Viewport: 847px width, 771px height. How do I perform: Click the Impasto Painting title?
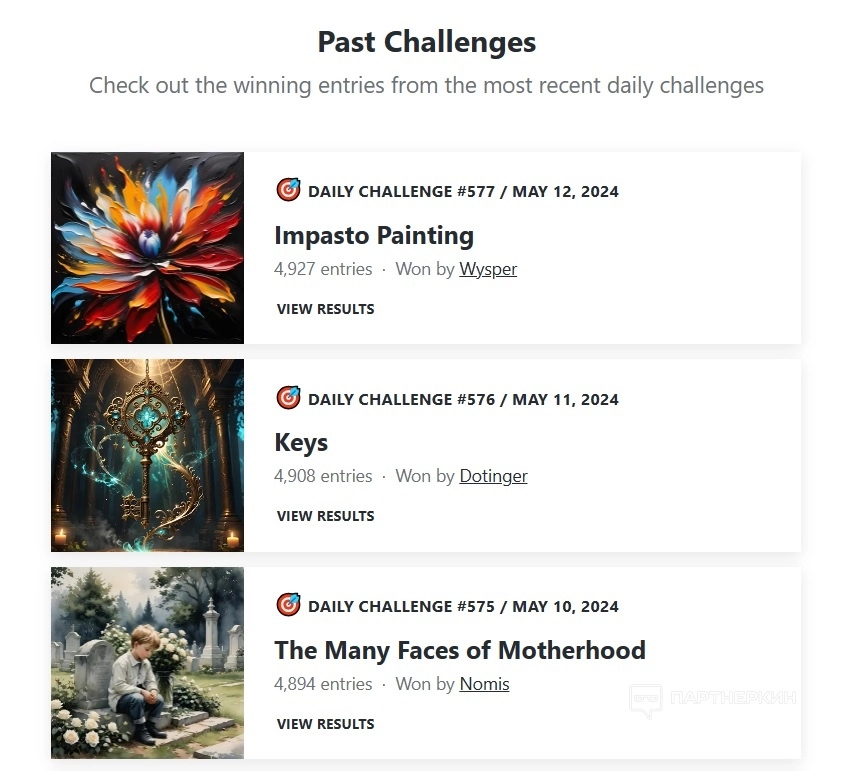point(374,236)
